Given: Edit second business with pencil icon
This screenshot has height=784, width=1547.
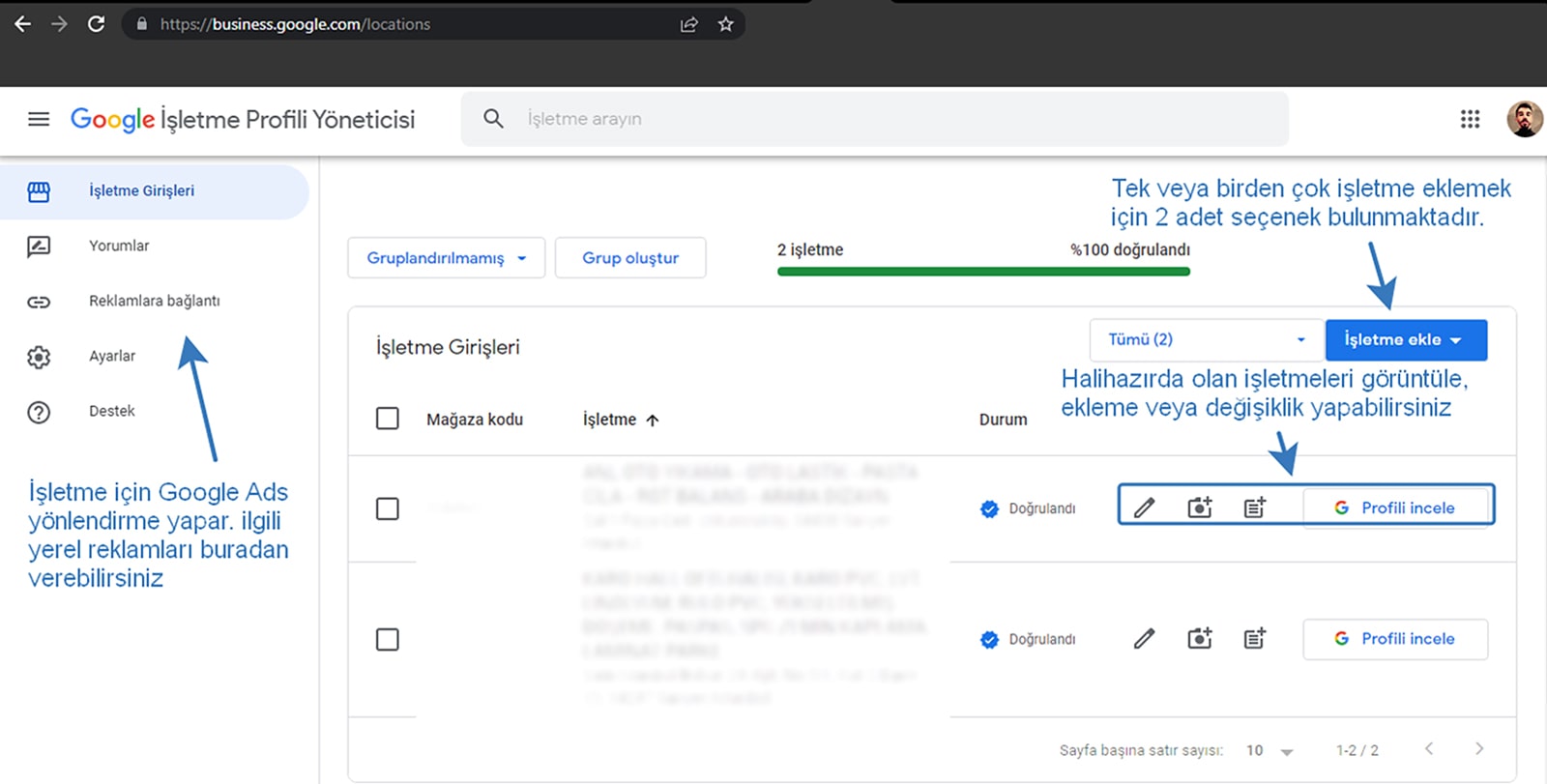Looking at the screenshot, I should click(1144, 638).
